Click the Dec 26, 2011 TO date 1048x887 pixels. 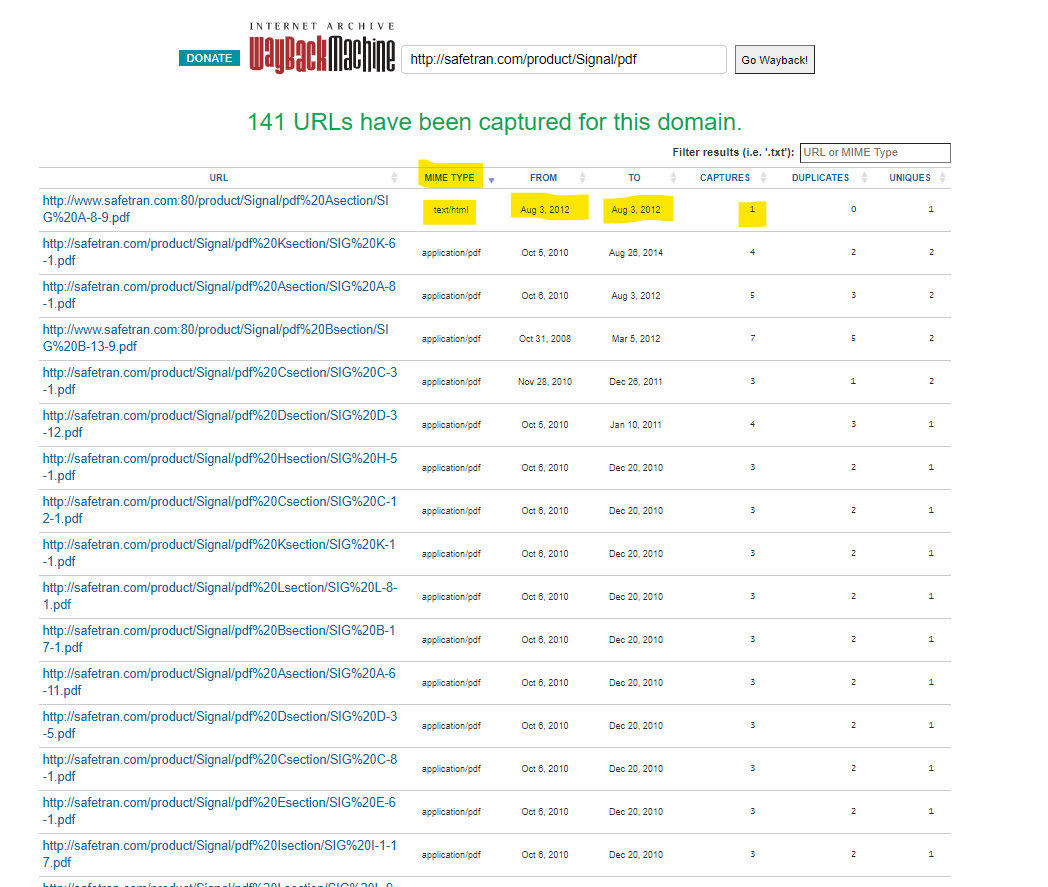pos(636,382)
